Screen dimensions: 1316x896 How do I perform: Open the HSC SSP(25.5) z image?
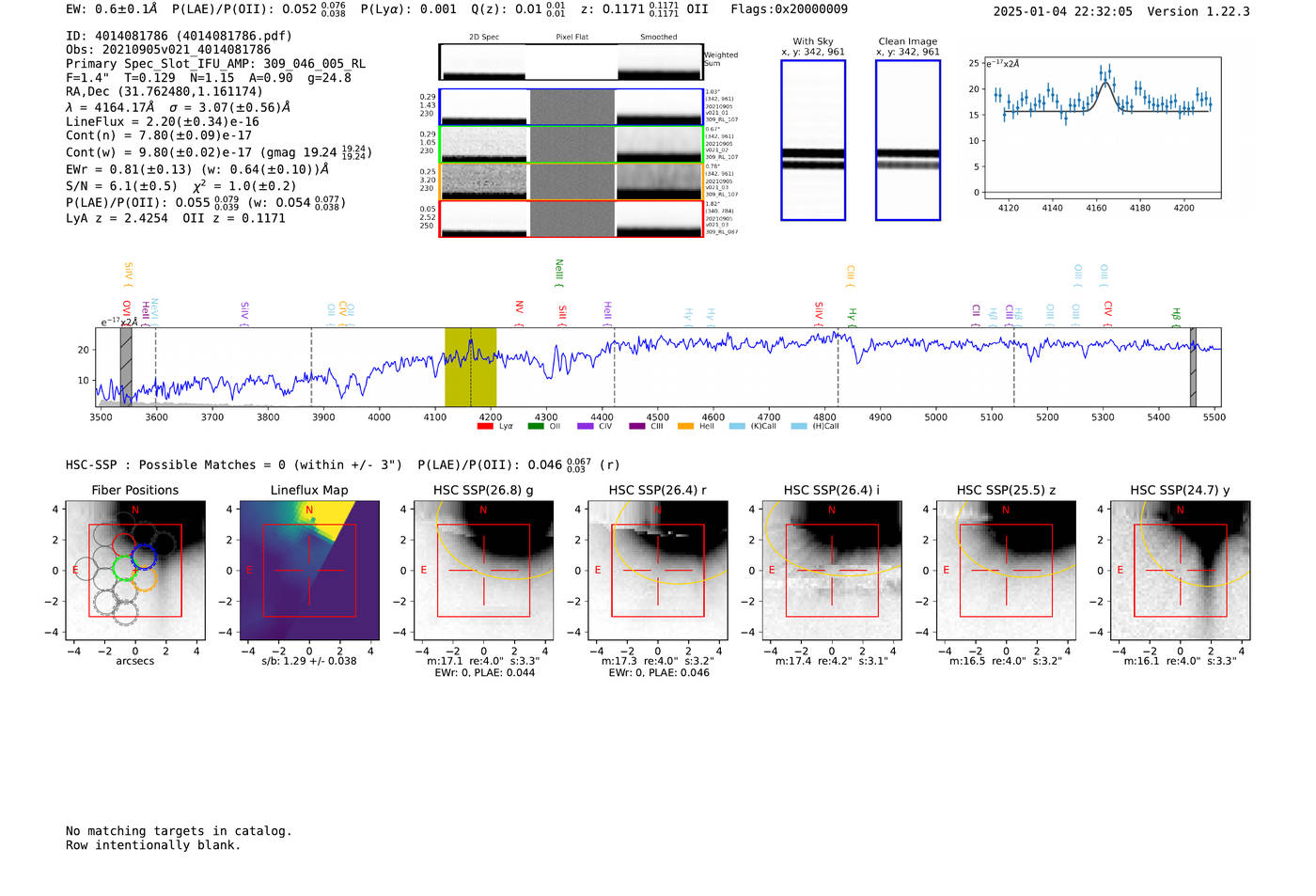tap(1006, 570)
